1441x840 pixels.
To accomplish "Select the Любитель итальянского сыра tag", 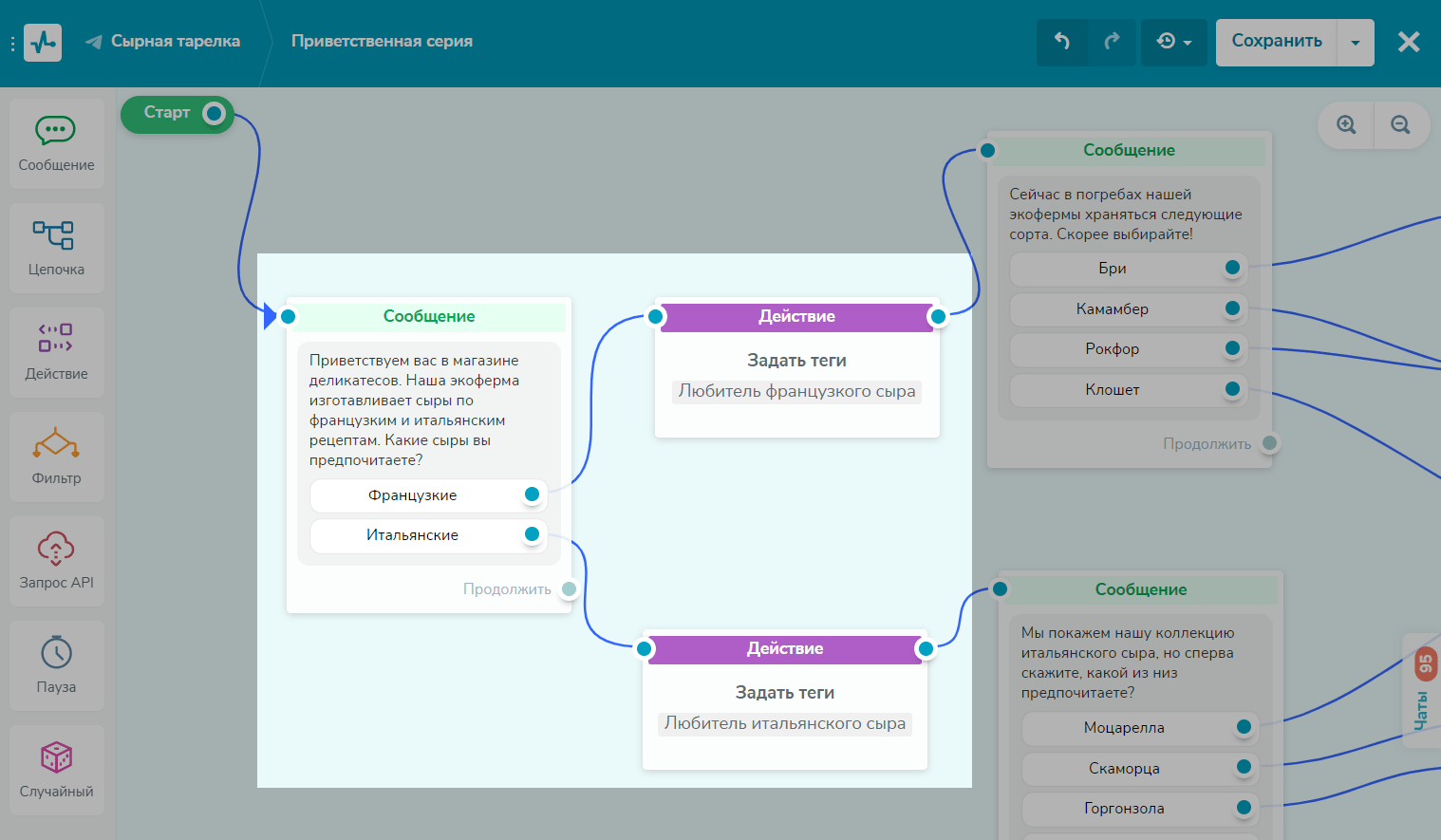I will 784,723.
